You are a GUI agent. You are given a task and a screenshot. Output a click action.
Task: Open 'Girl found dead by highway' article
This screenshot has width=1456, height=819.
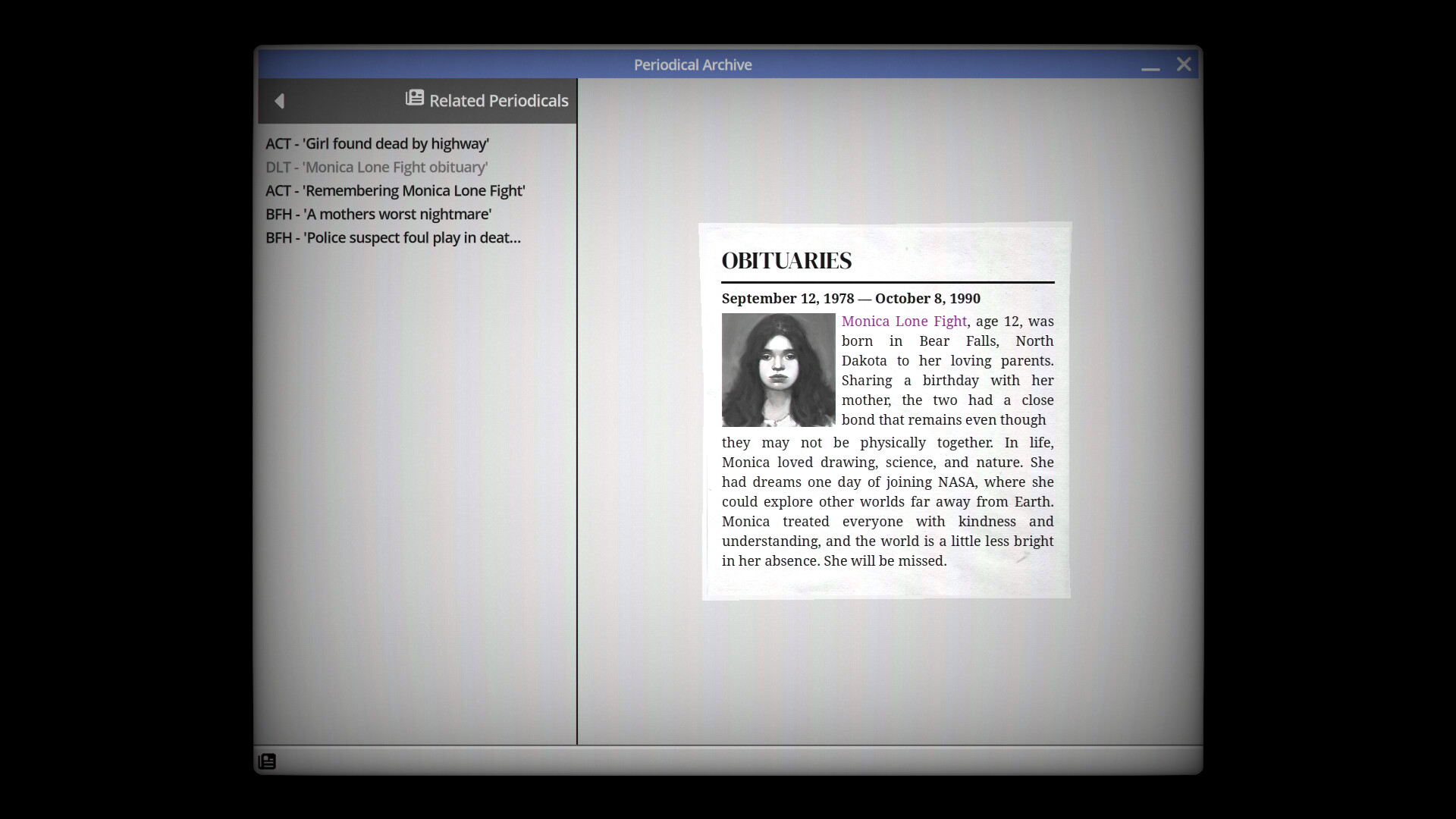click(377, 143)
